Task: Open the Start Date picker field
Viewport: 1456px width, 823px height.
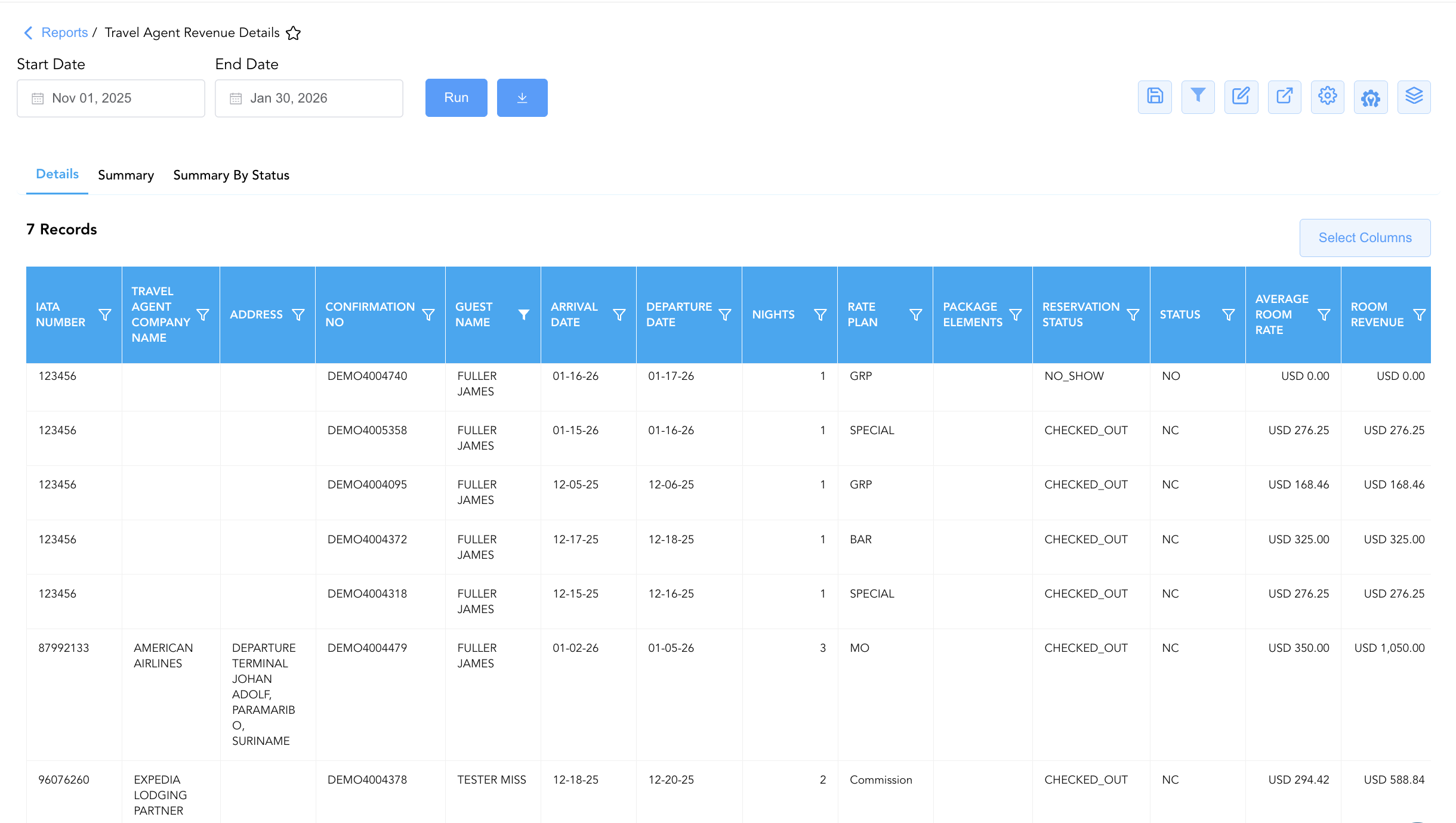Action: pos(111,98)
